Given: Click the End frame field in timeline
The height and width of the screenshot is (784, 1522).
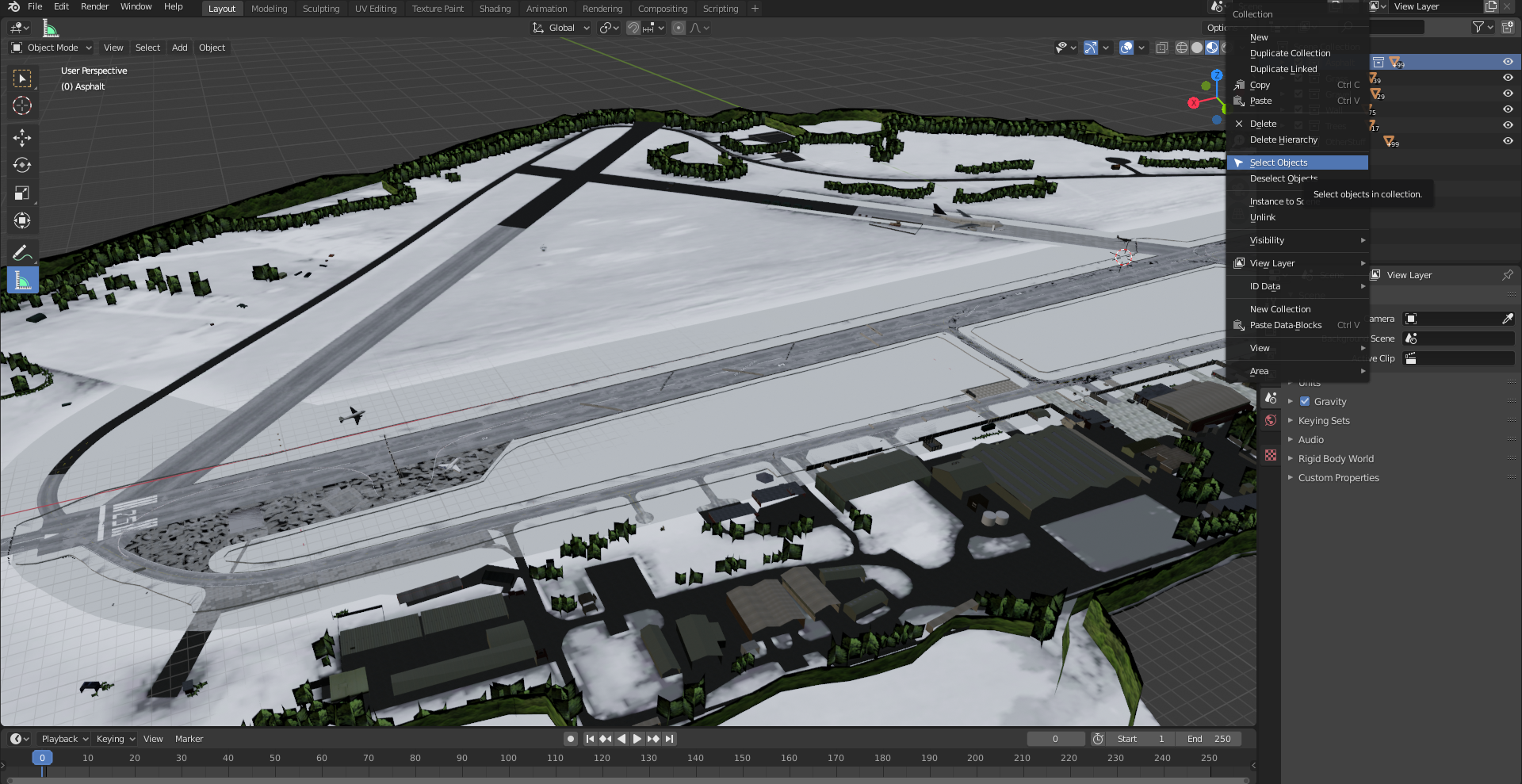Looking at the screenshot, I should 1210,739.
